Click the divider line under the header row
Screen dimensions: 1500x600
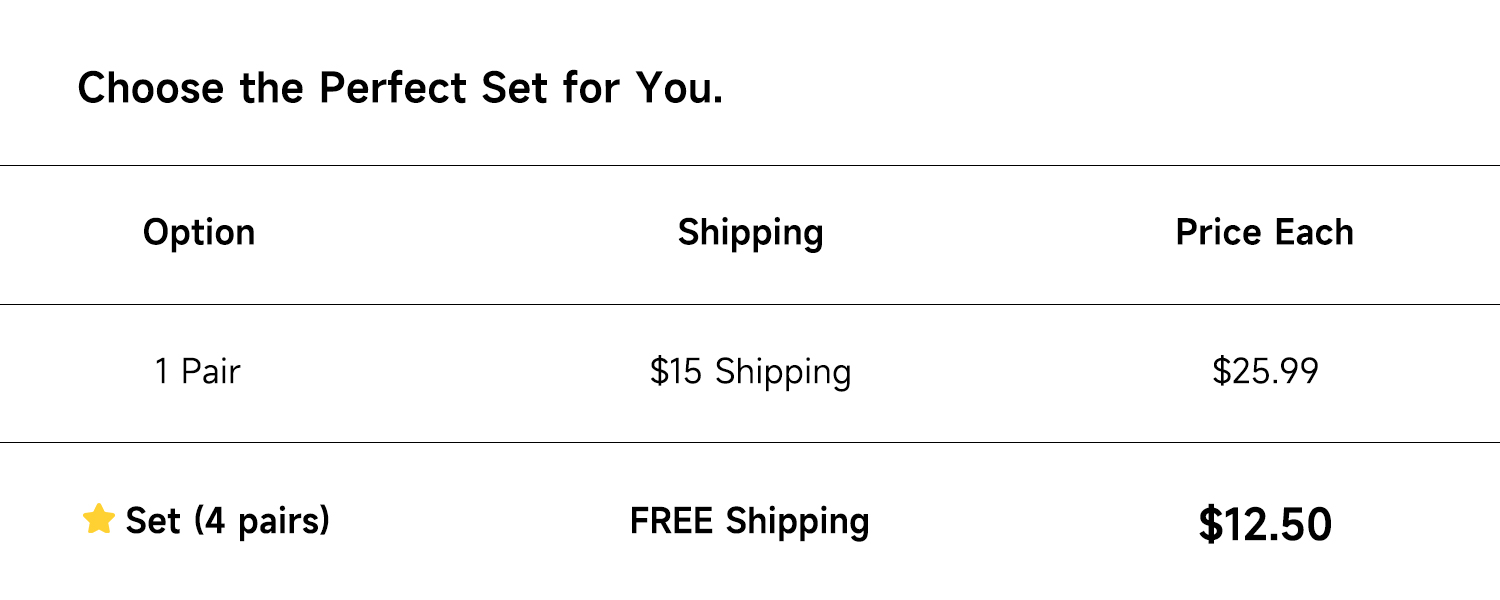point(750,304)
